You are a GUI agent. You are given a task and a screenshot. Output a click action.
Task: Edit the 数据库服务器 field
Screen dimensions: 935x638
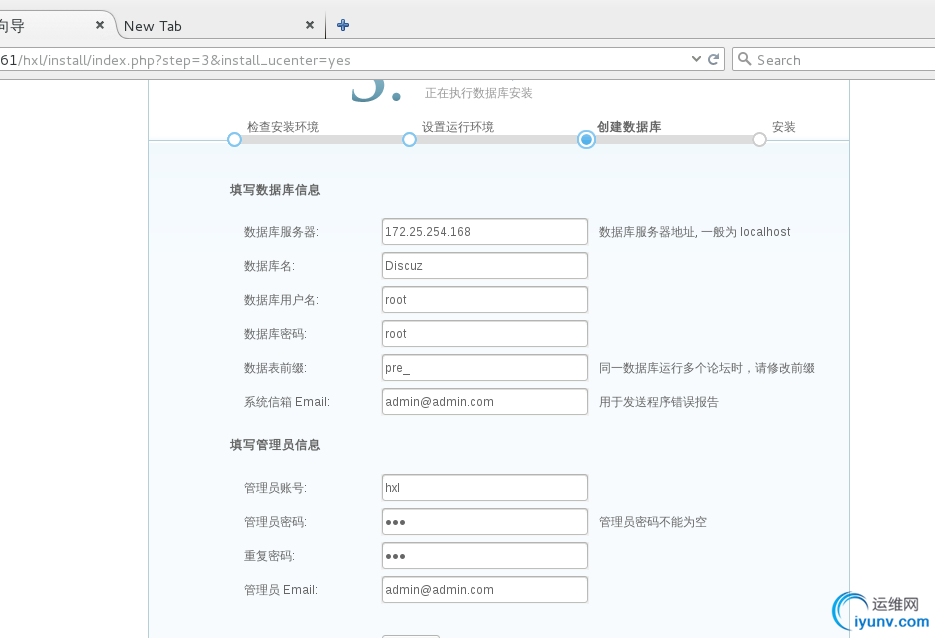point(485,231)
